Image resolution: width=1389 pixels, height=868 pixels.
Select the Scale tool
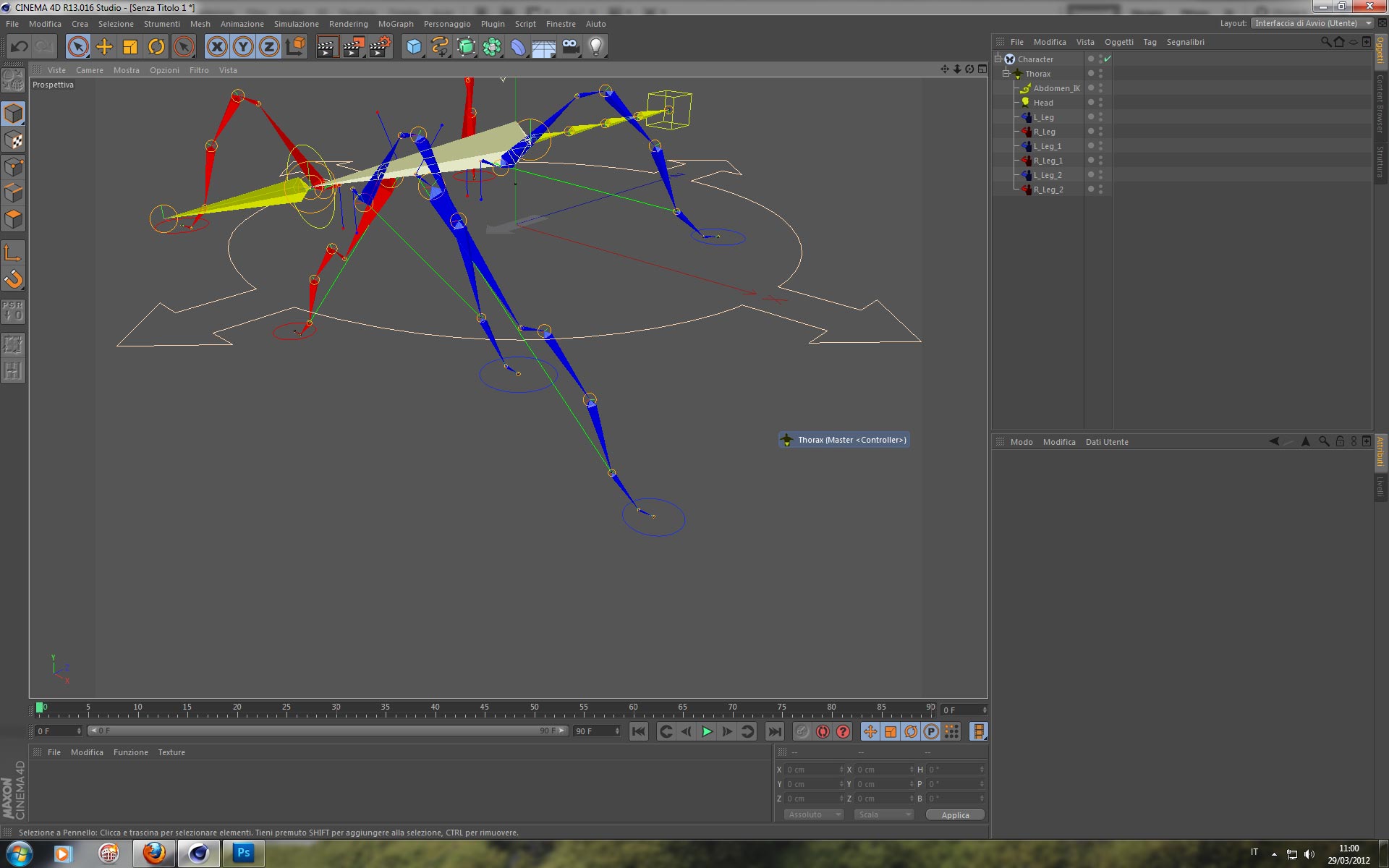coord(130,47)
